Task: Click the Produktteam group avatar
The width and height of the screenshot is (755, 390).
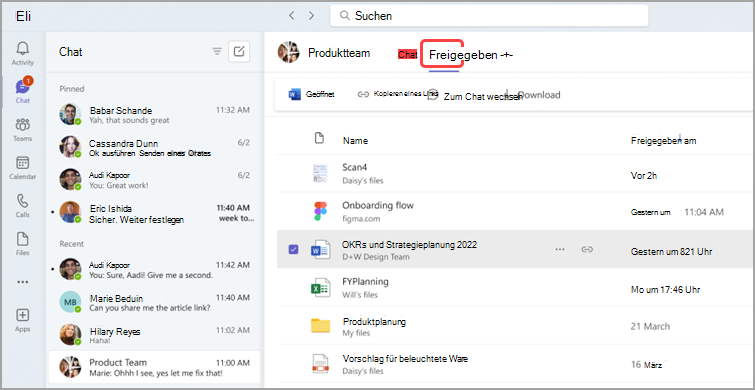Action: 289,52
